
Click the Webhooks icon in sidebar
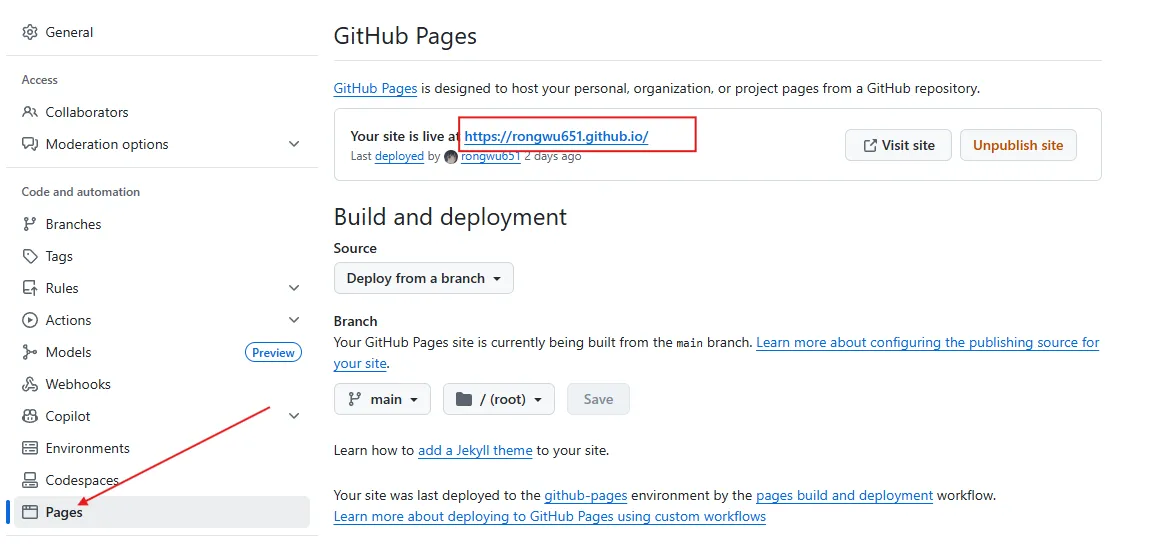30,384
